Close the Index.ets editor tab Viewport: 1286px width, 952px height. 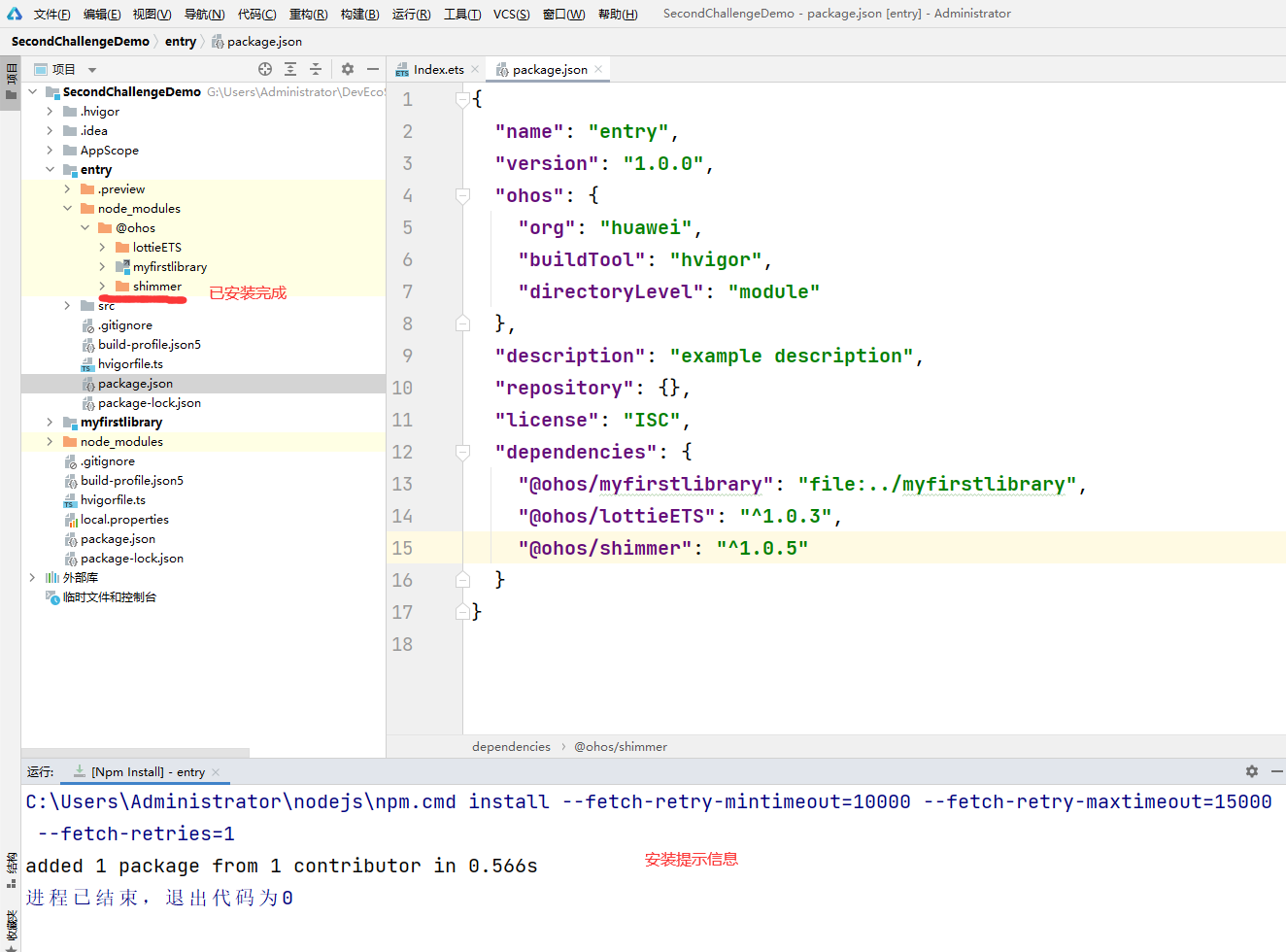[475, 69]
